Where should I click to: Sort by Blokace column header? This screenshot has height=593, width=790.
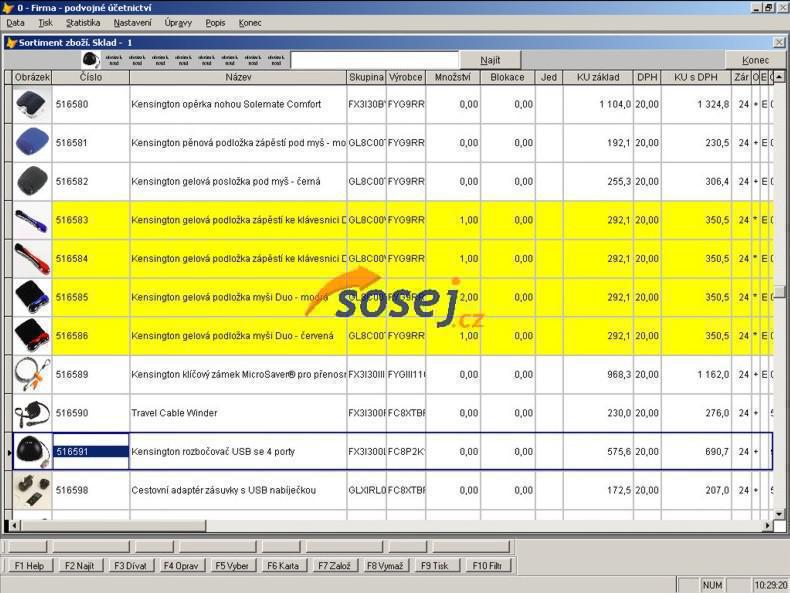(507, 77)
